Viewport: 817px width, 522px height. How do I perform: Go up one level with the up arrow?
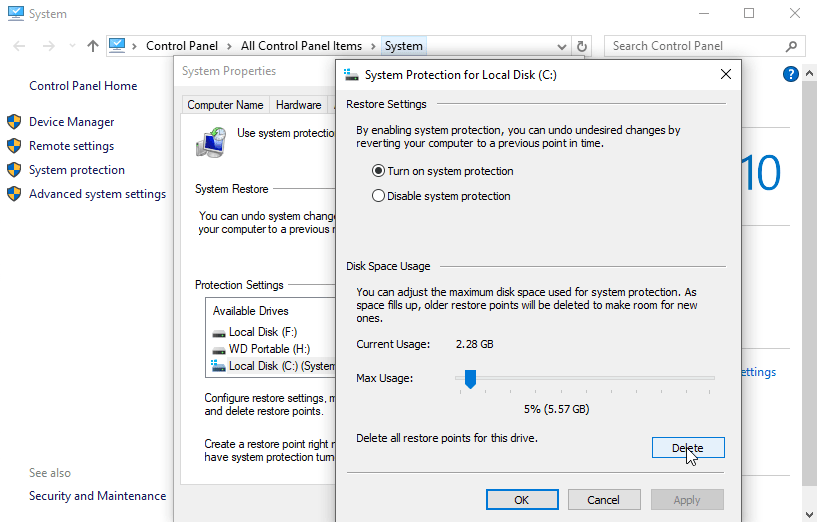pyautogui.click(x=93, y=46)
